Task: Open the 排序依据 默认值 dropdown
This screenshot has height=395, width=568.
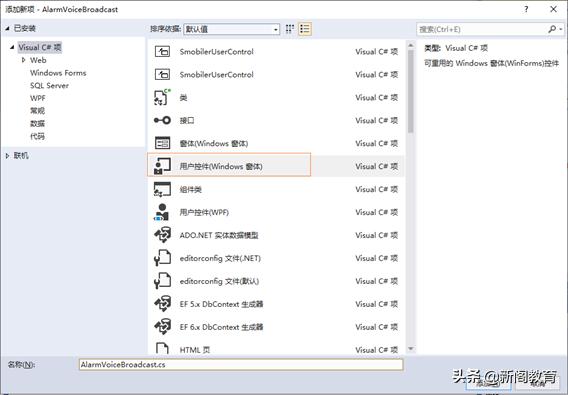Action: click(x=231, y=29)
